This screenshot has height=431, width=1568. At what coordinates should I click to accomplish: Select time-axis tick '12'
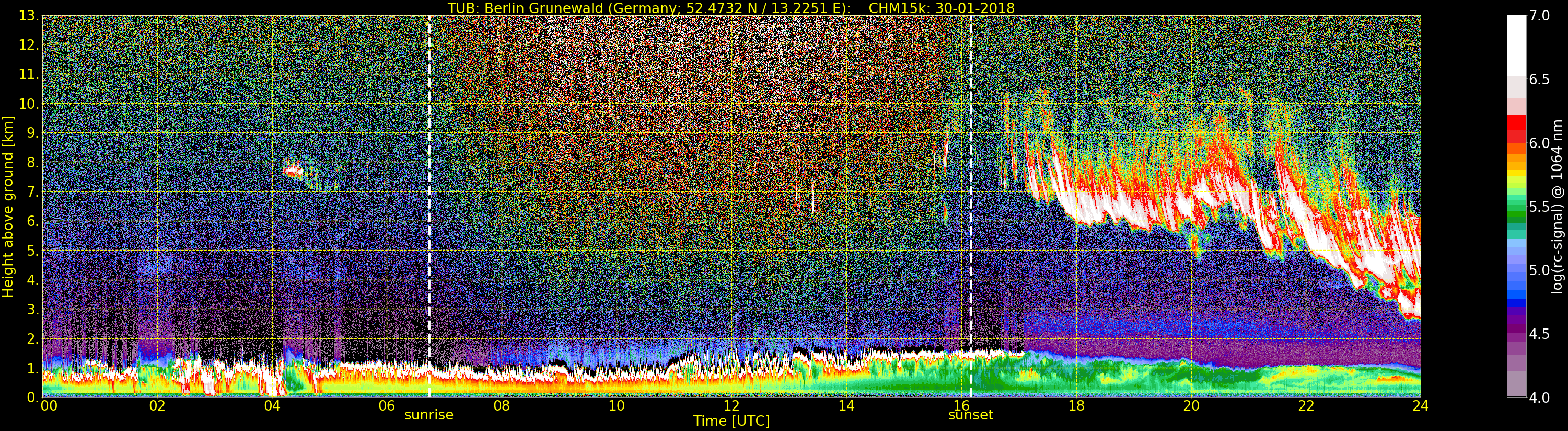tap(731, 406)
